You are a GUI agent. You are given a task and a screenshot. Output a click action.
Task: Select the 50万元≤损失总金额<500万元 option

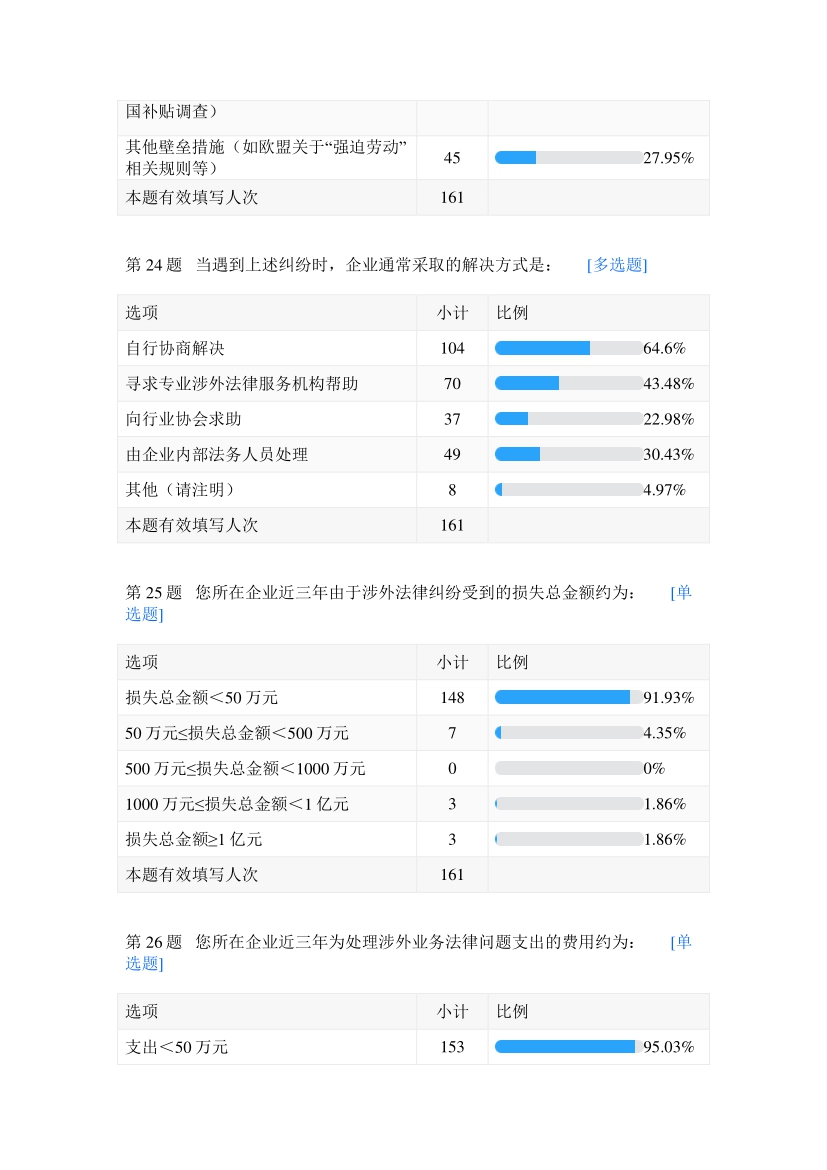237,733
